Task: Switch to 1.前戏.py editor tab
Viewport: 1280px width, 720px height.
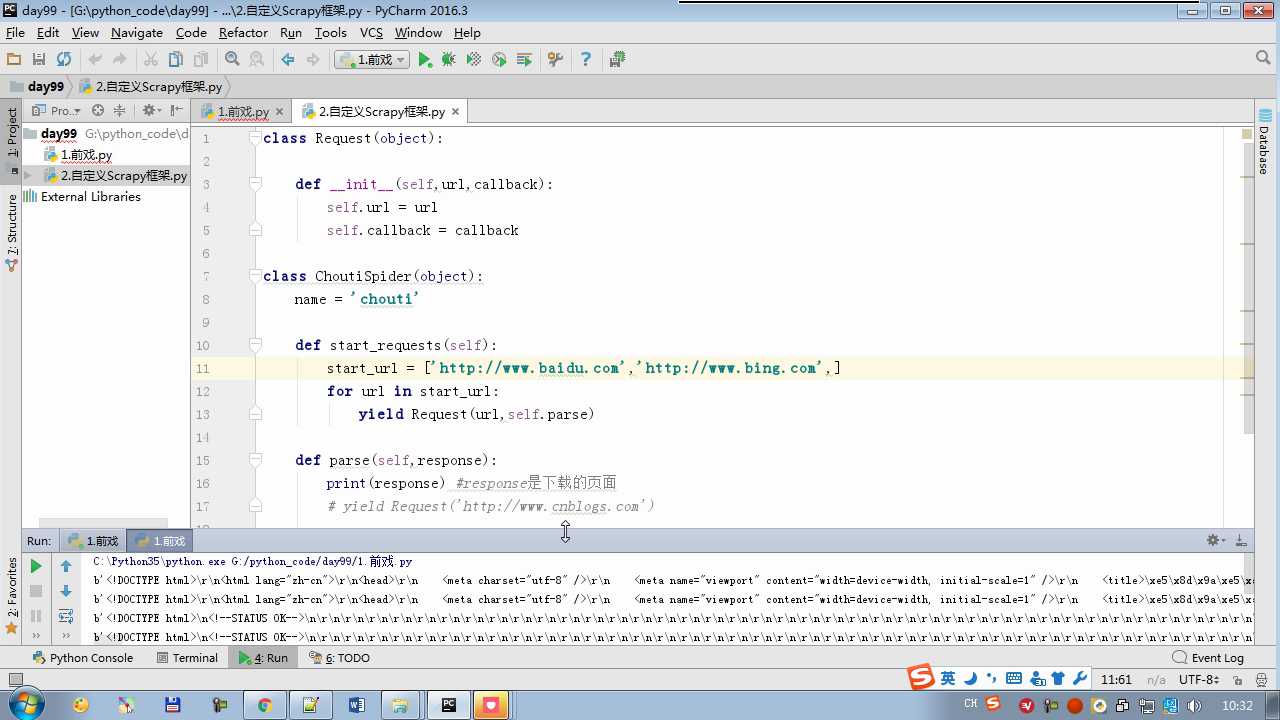Action: click(243, 112)
